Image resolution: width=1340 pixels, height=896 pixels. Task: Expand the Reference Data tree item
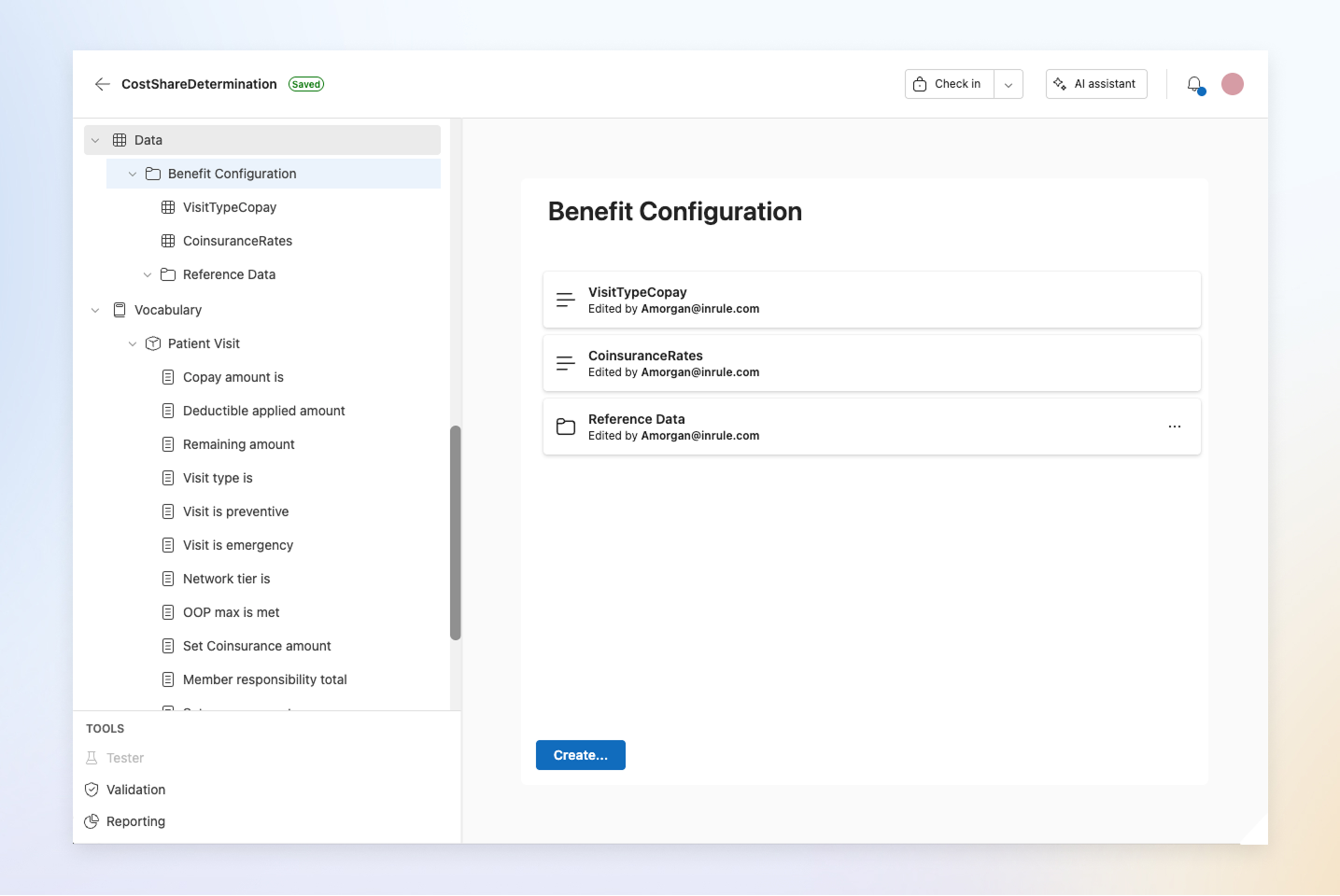pyautogui.click(x=147, y=274)
